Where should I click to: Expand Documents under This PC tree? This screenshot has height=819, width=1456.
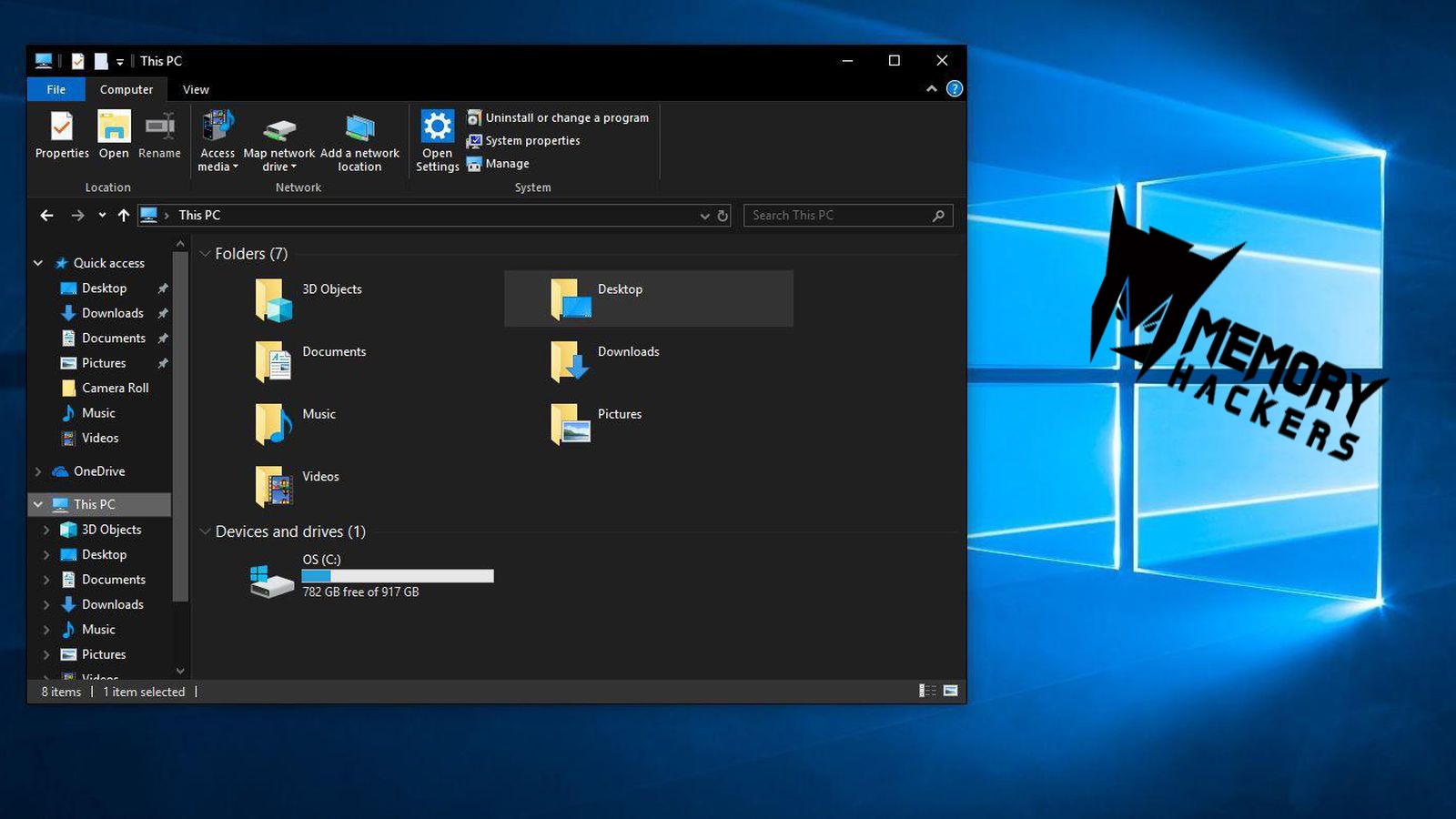(46, 580)
